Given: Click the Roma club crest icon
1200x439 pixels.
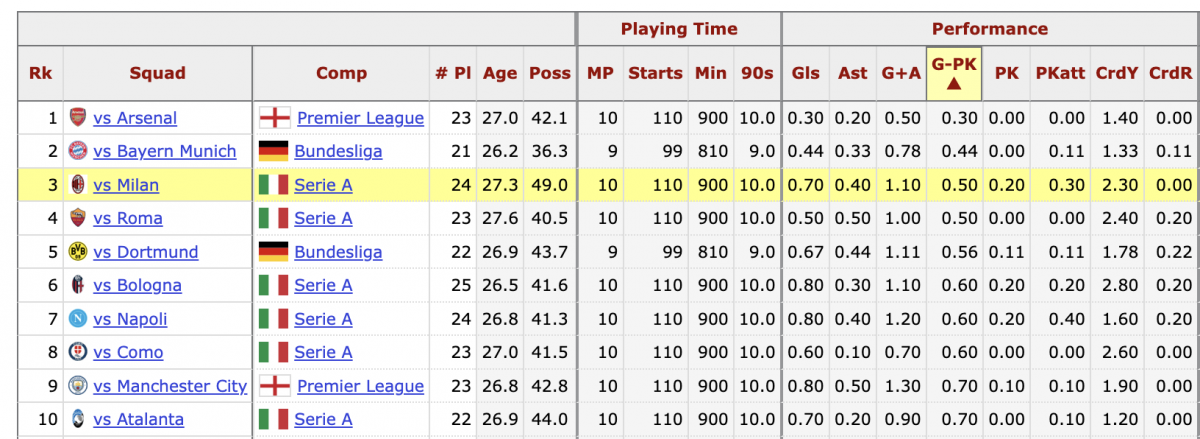Looking at the screenshot, I should 78,219.
